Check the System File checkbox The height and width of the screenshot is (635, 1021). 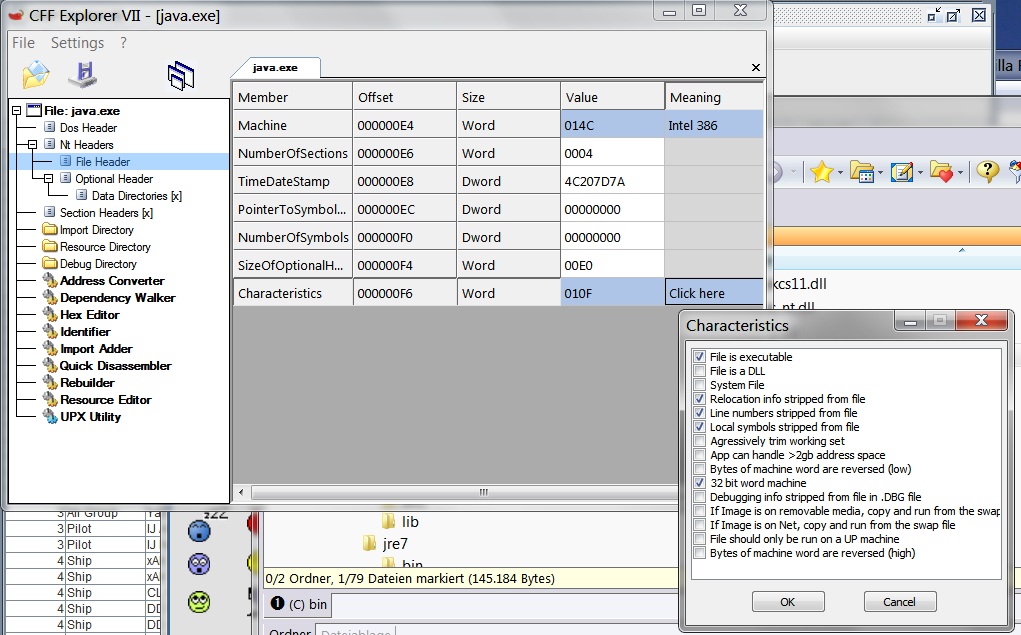[x=699, y=385]
